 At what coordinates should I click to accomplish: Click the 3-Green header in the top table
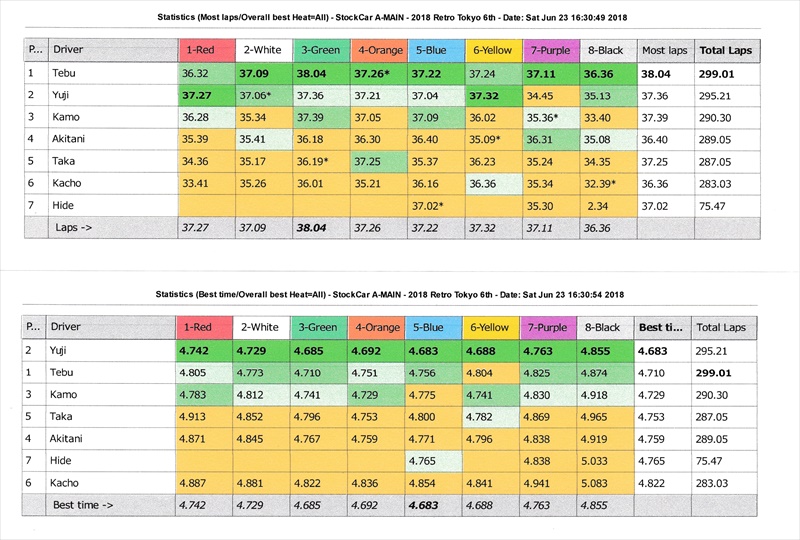point(320,50)
